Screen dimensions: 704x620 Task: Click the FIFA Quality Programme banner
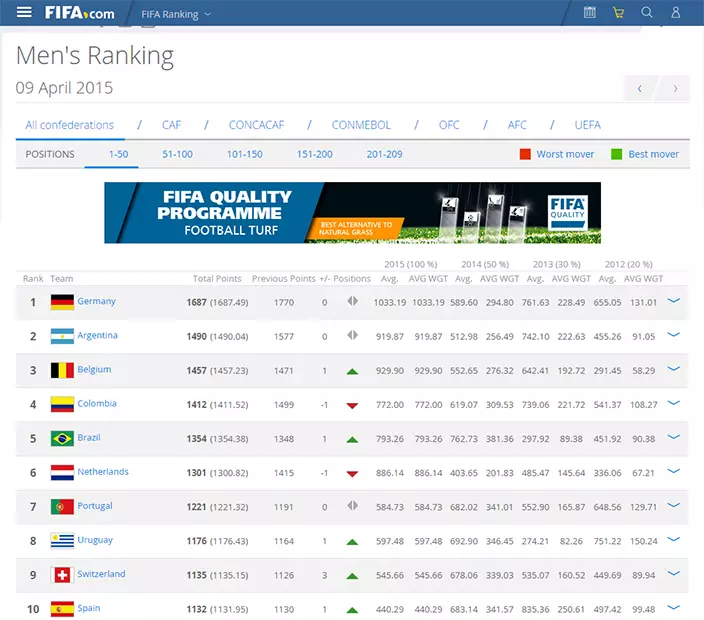point(352,212)
